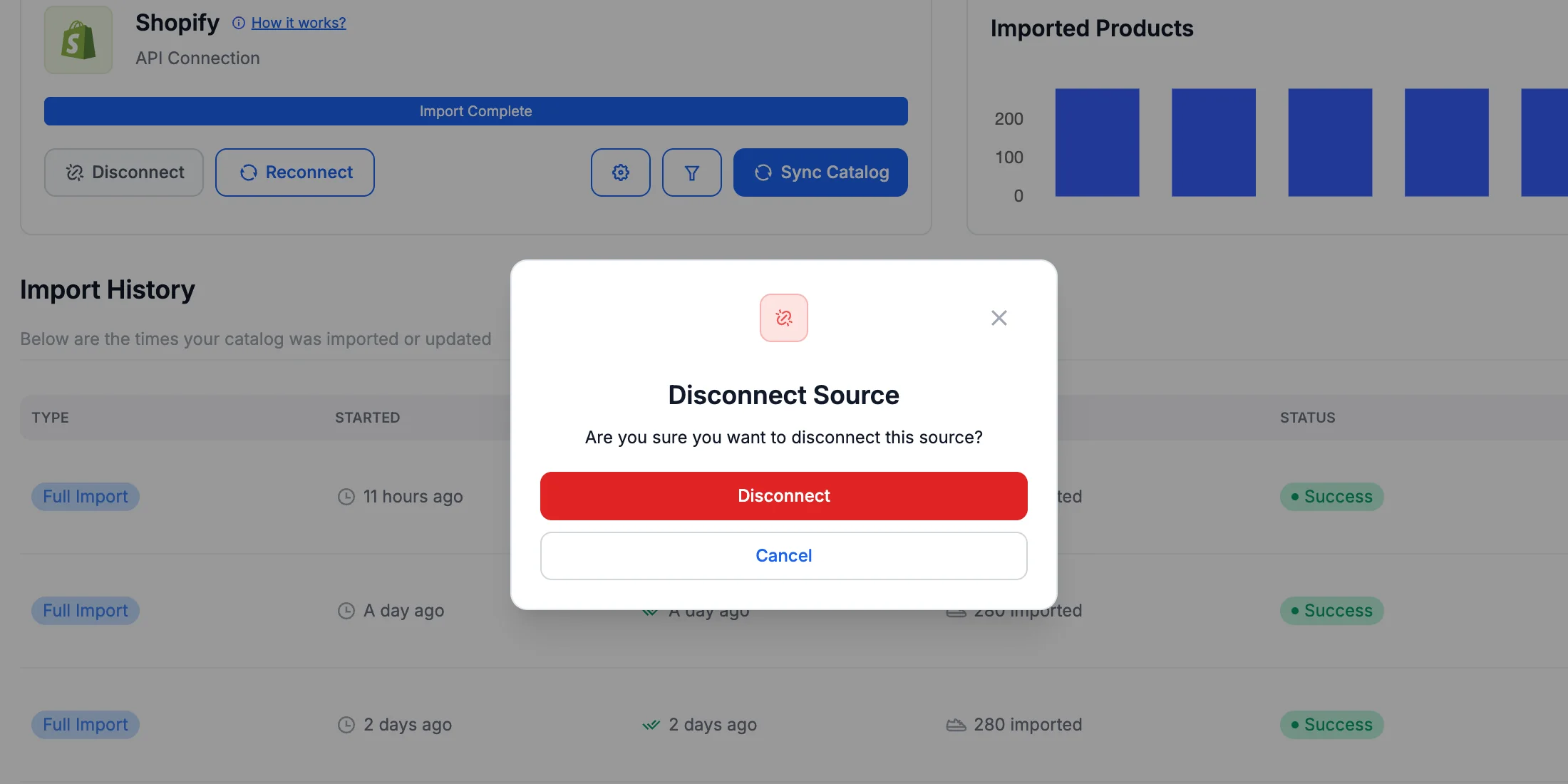1568x784 pixels.
Task: Click Success badge in A day ago row
Action: pos(1332,611)
